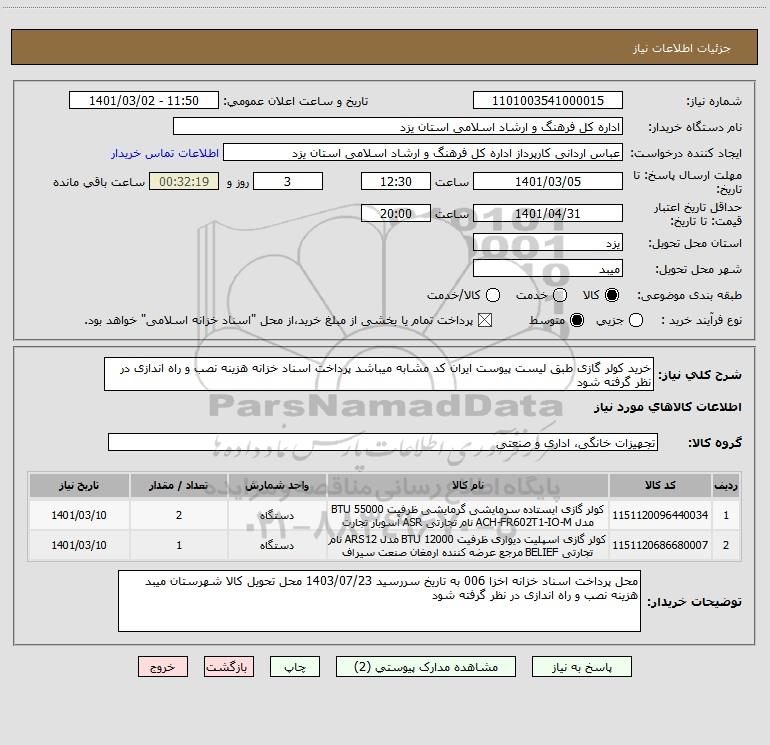Click the اطلاعات کالاهای مورد نیاز section heading

[668, 407]
